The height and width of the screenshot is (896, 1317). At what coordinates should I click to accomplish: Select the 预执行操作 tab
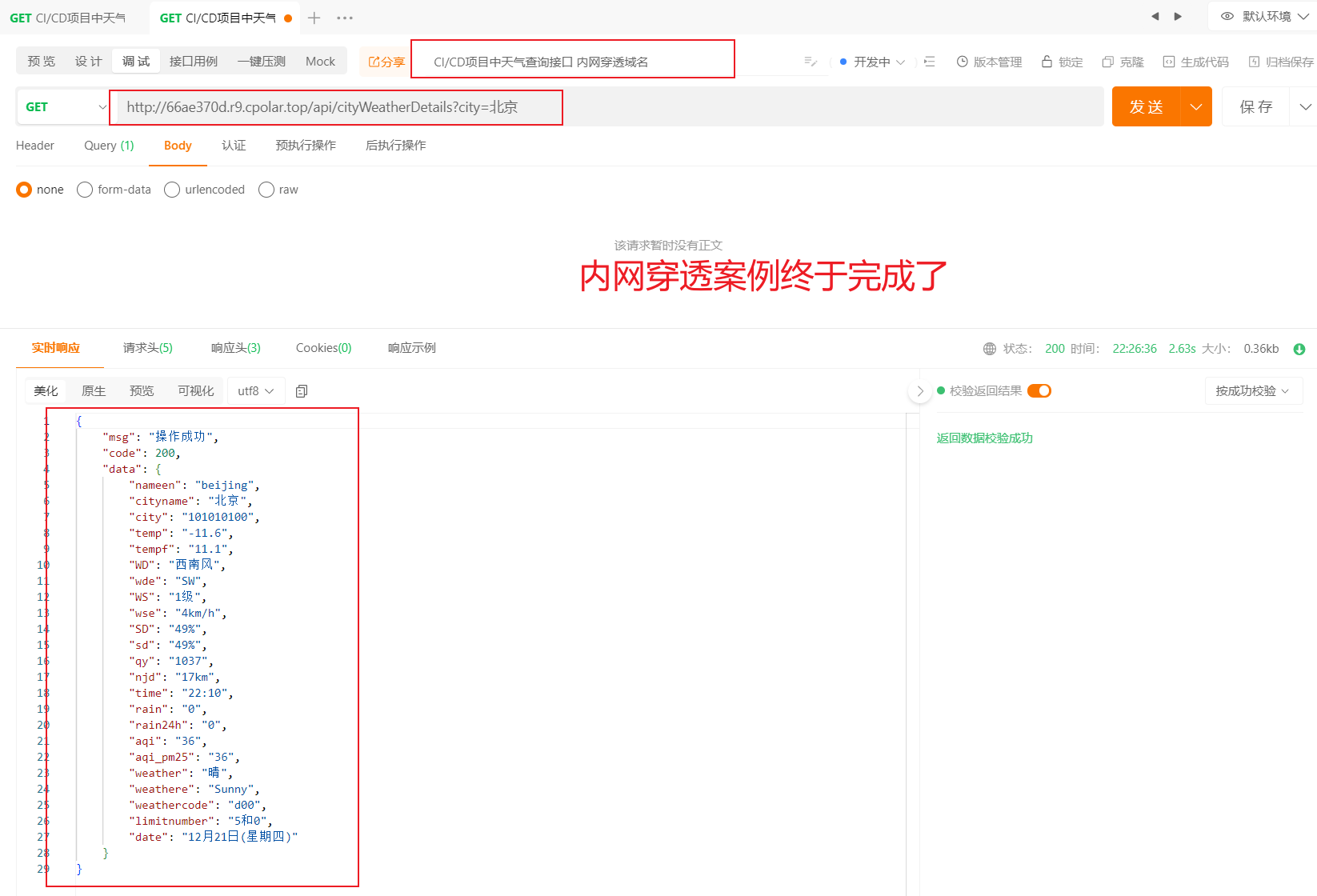click(x=306, y=146)
